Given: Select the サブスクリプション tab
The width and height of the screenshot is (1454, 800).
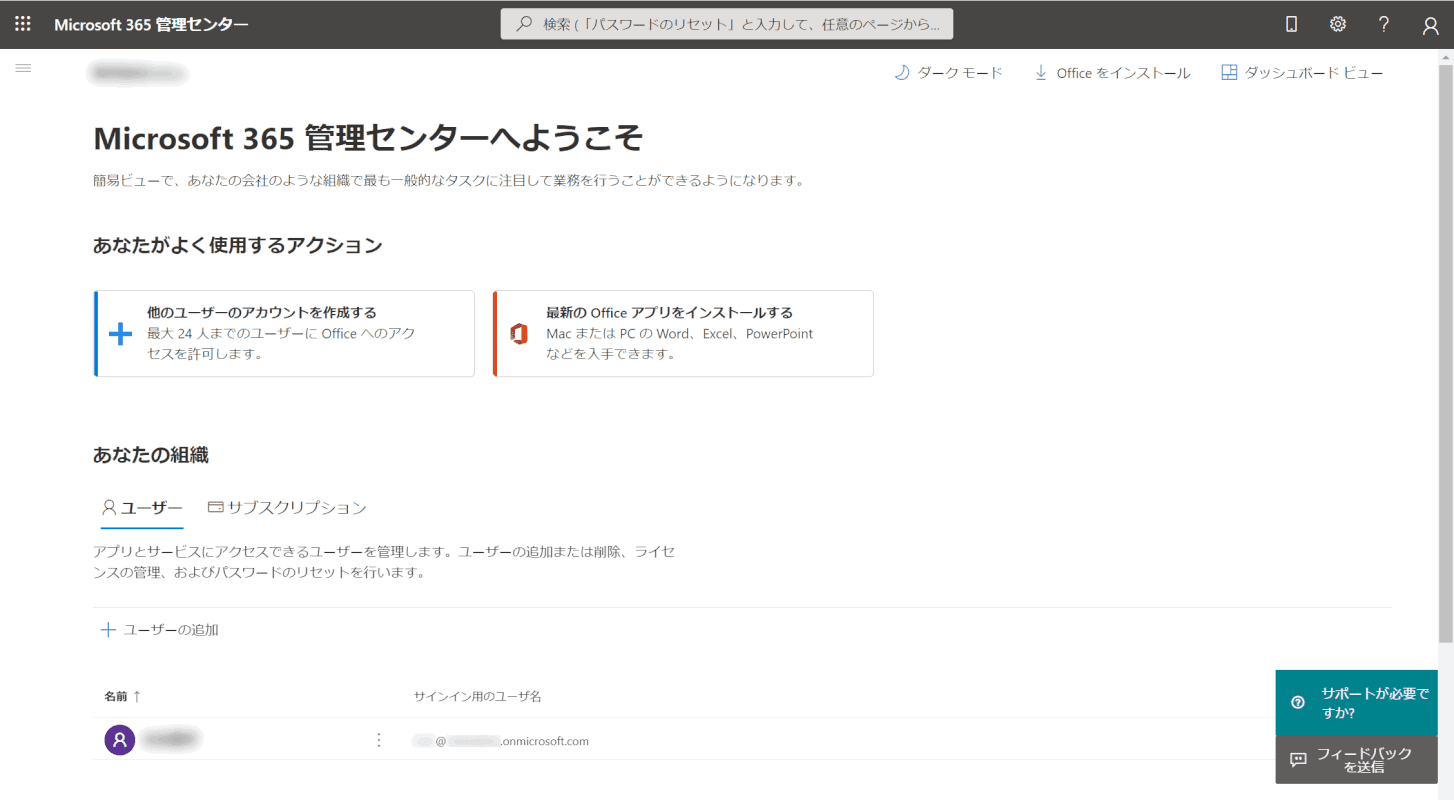Looking at the screenshot, I should (x=287, y=508).
